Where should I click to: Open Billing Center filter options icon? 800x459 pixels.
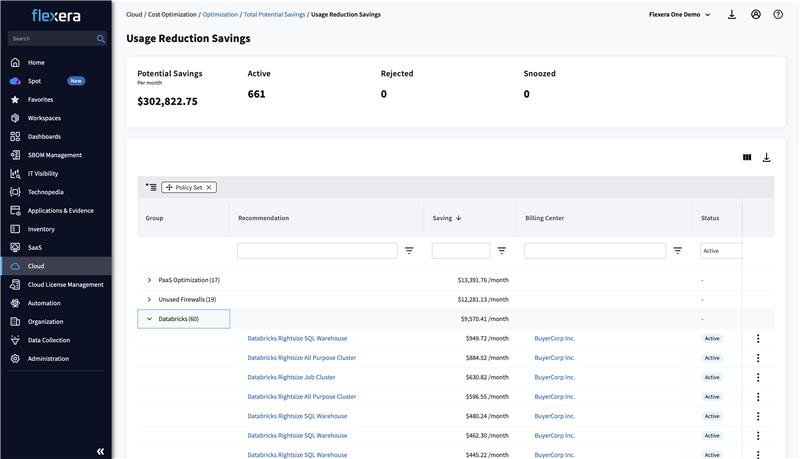pos(678,250)
